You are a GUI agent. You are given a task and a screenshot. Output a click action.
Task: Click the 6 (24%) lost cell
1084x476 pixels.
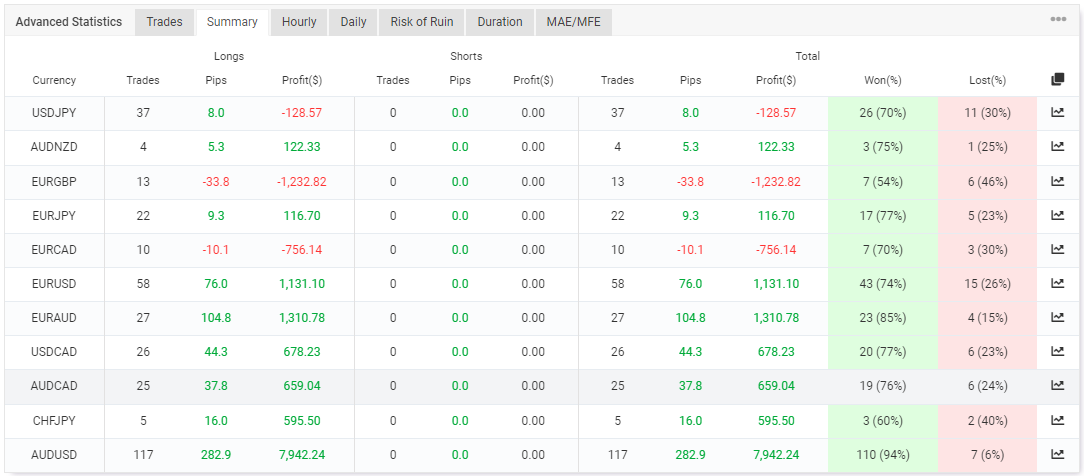987,386
